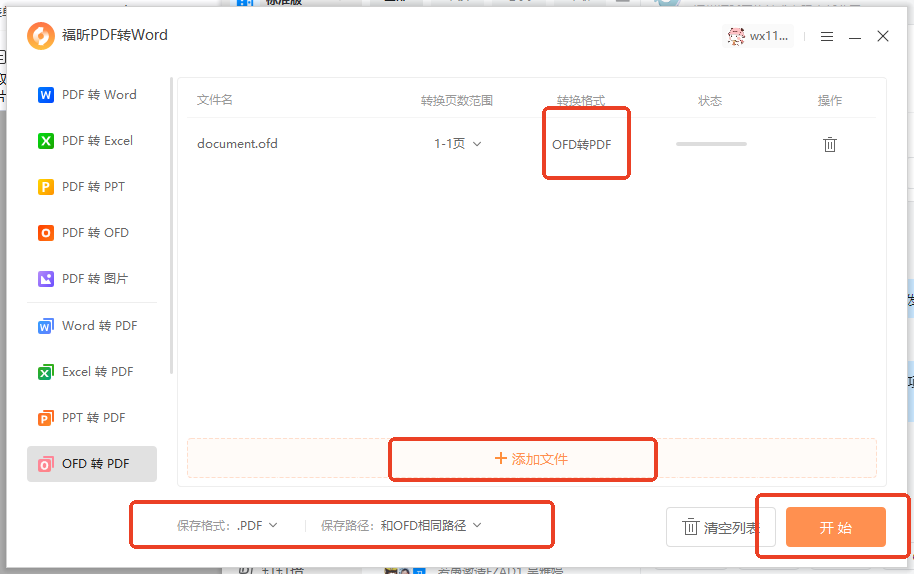The image size is (914, 574).
Task: Click the 状态 column header
Action: click(x=710, y=100)
